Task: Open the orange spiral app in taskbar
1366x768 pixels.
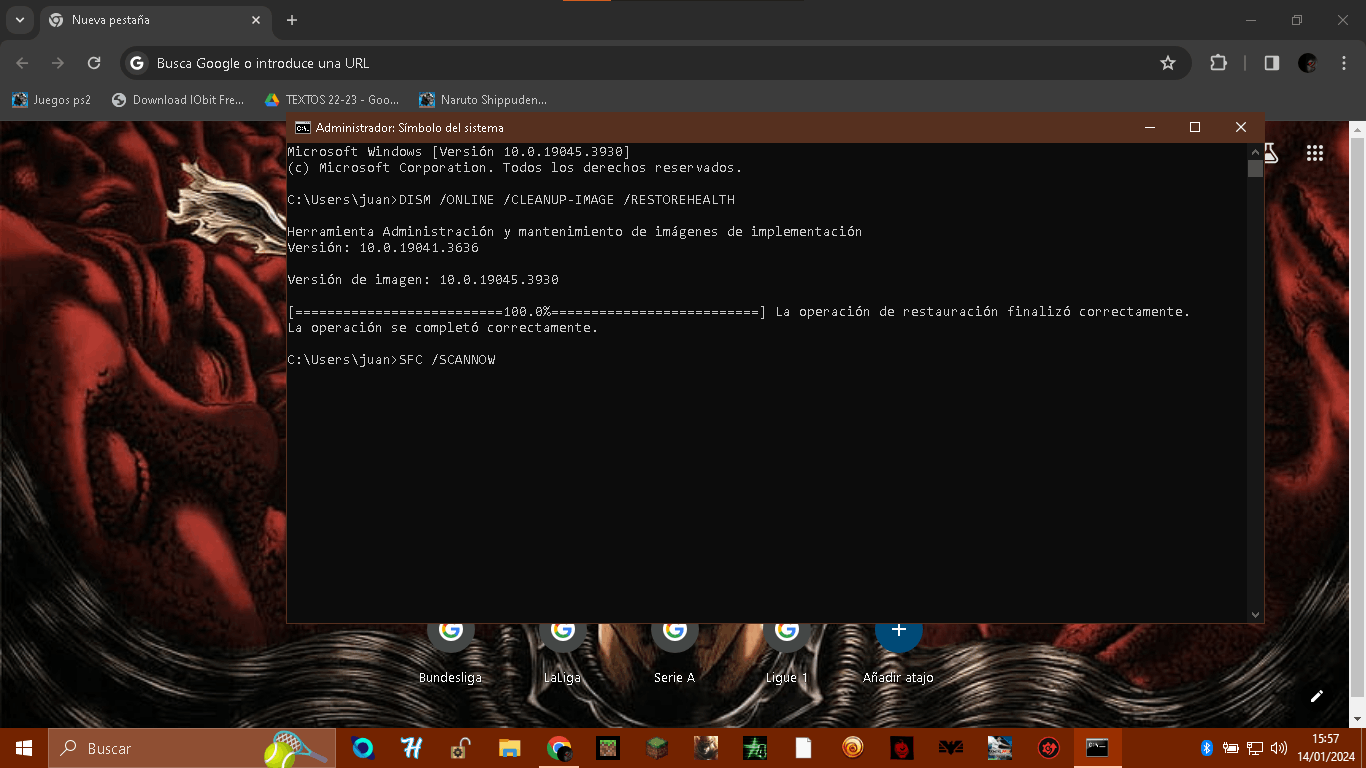Action: point(853,748)
